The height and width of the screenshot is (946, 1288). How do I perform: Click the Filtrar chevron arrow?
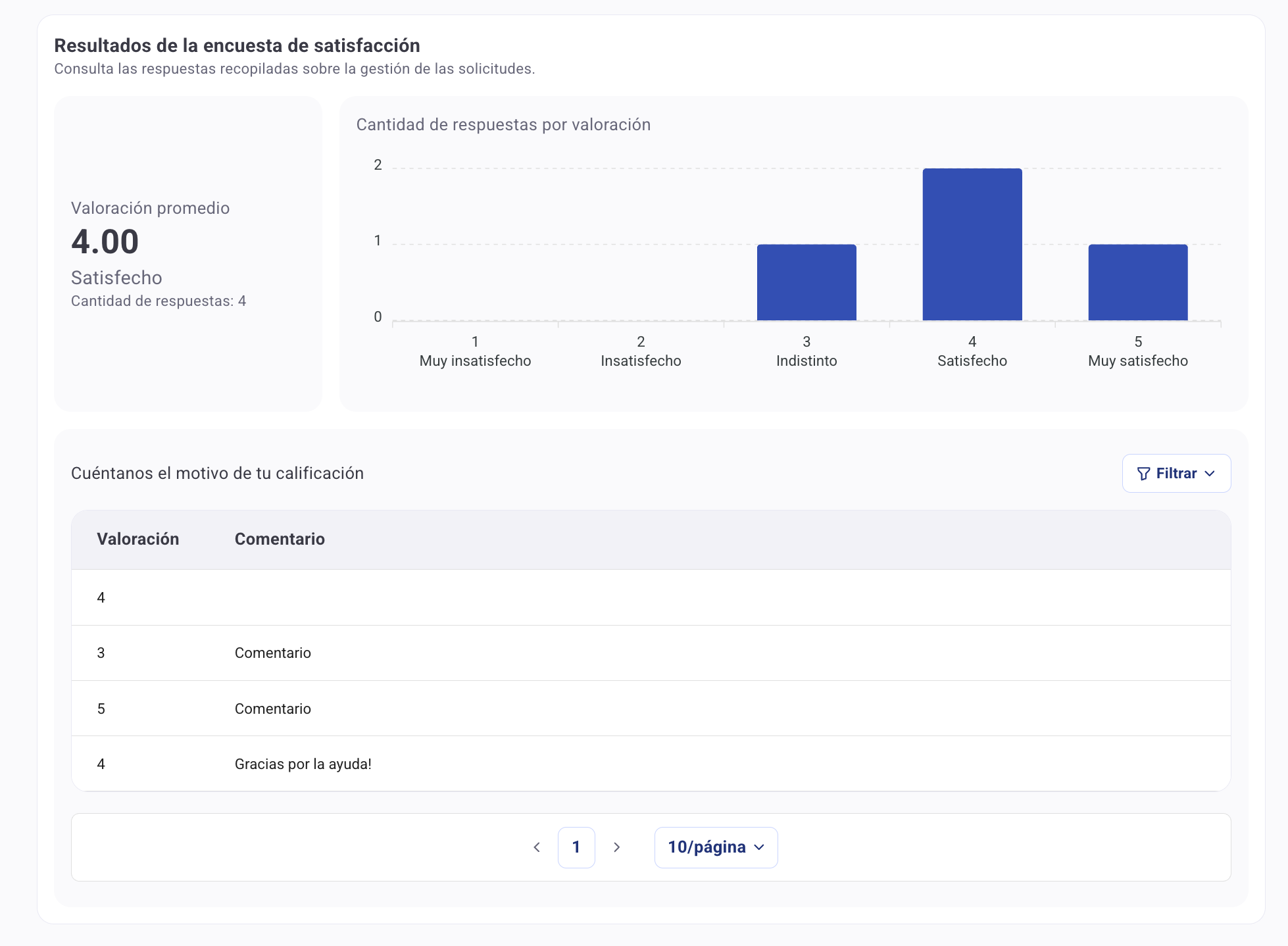point(1210,474)
